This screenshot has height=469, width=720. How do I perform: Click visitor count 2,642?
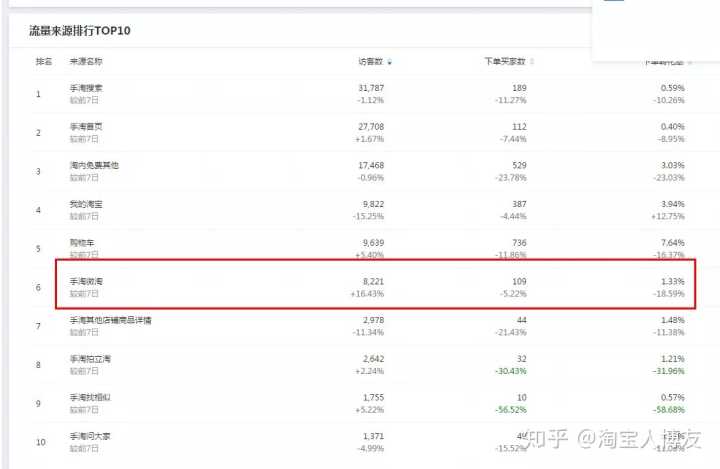click(x=373, y=359)
